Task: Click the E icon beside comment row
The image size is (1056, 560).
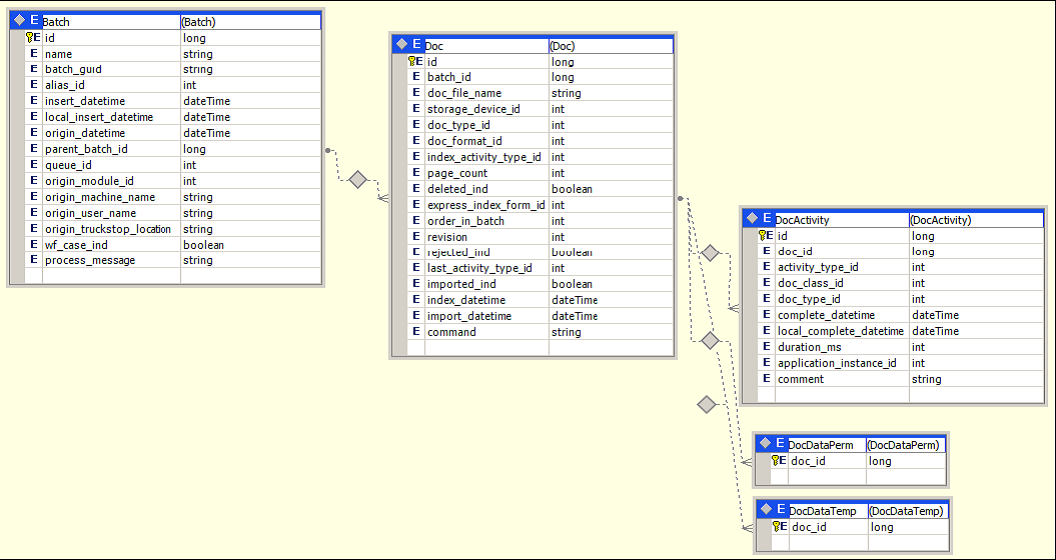Action: [766, 380]
